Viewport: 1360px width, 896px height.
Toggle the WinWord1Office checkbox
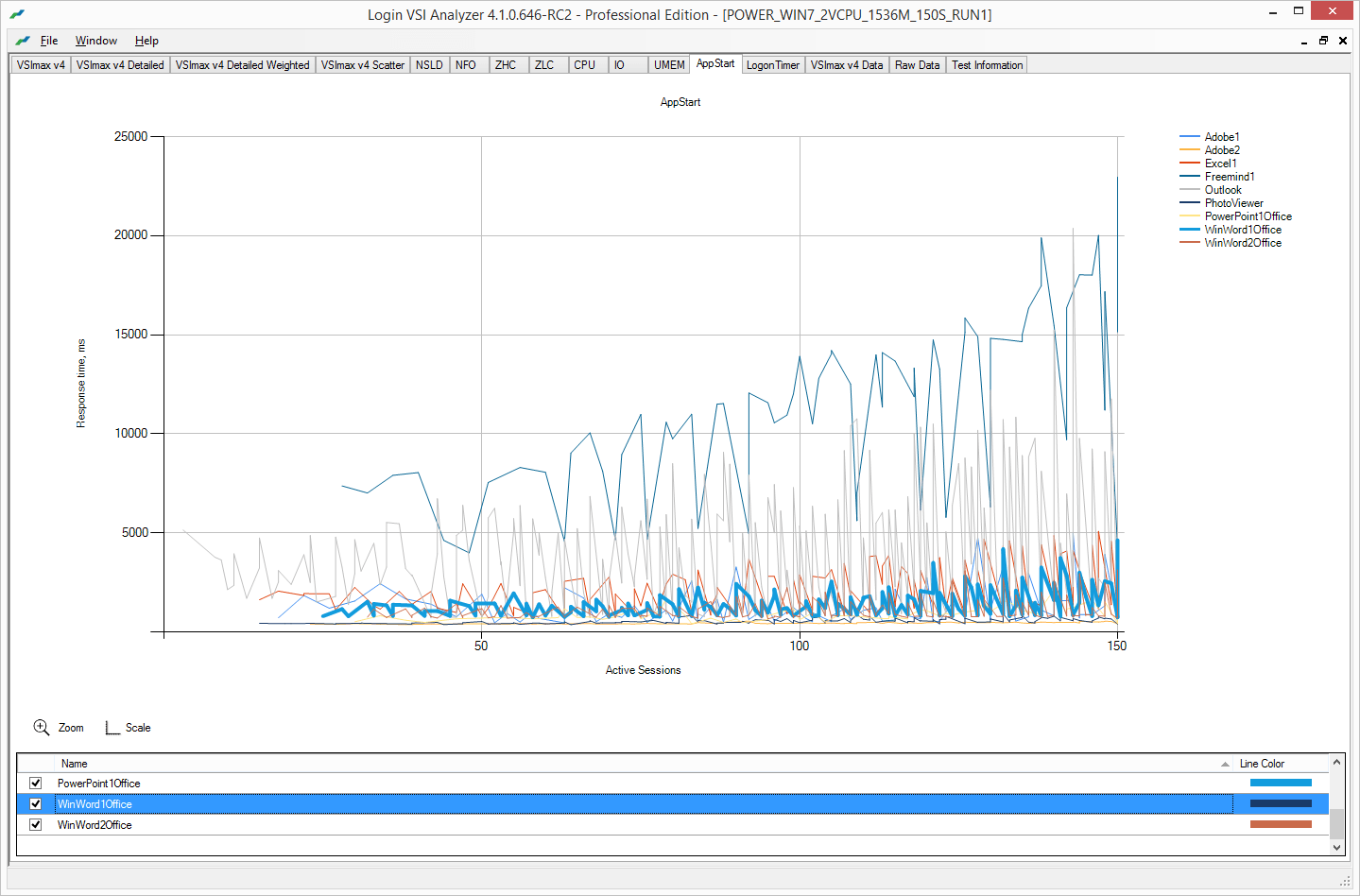[36, 803]
